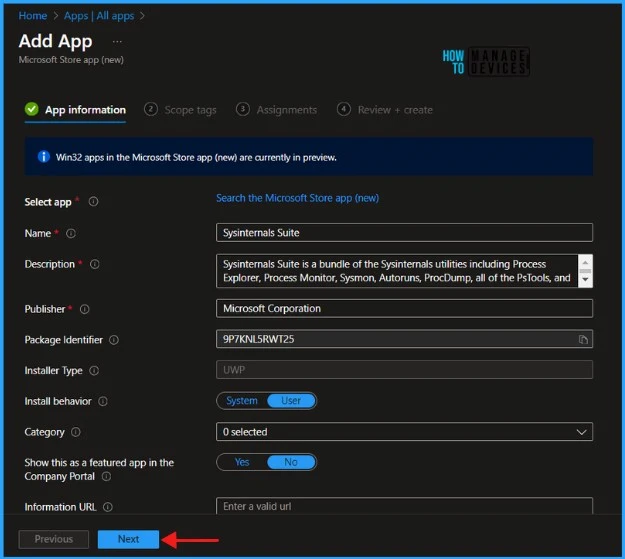
Task: Click the info icon next to Install behavior
Action: [x=103, y=401]
